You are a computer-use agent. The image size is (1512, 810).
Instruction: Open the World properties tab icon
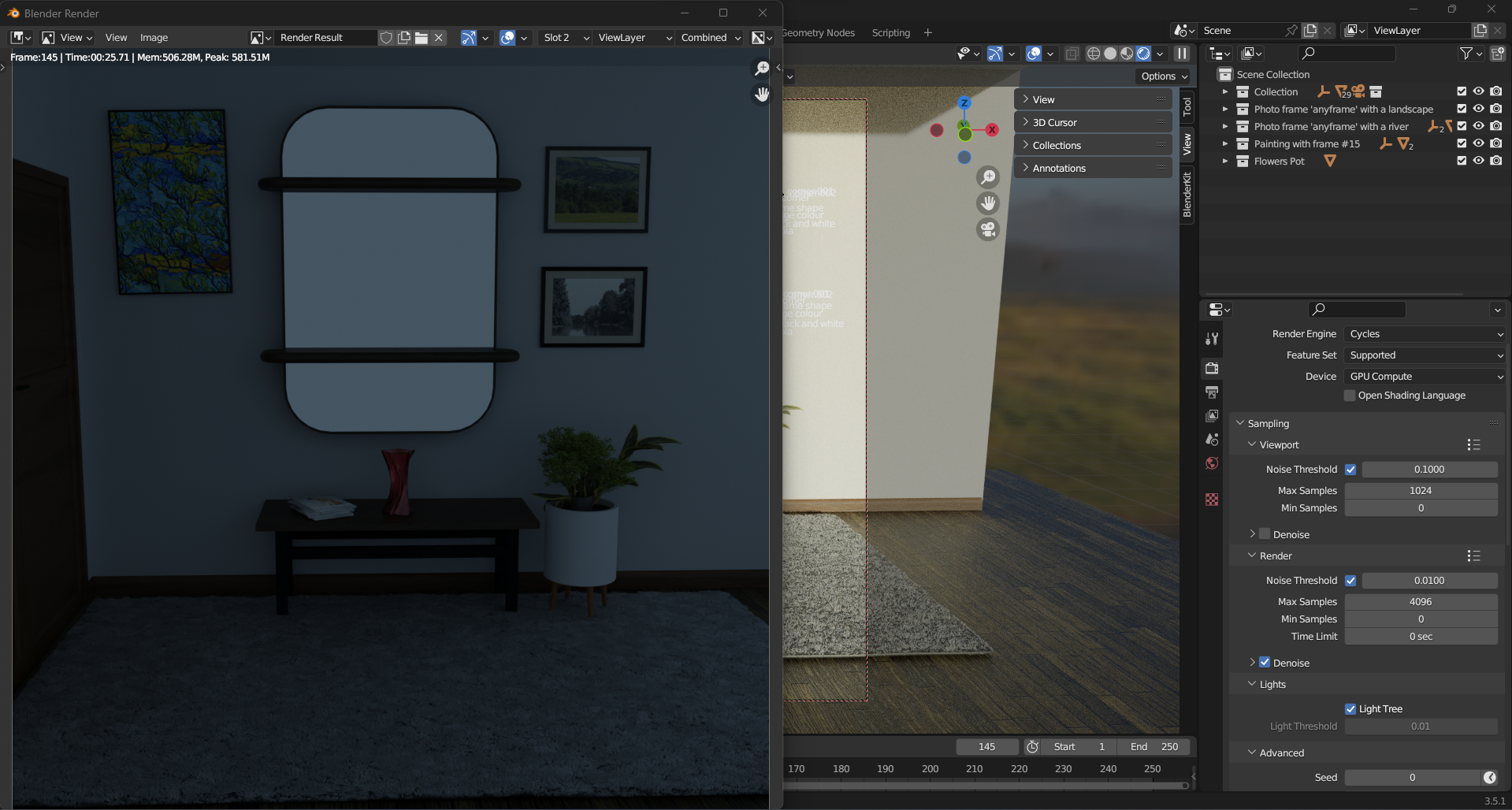1212,463
